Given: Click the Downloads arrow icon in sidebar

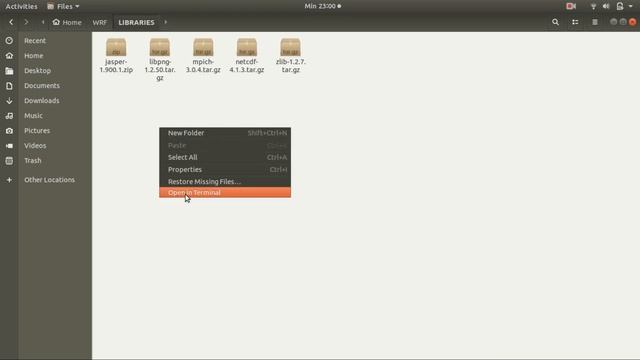Looking at the screenshot, I should 9,101.
